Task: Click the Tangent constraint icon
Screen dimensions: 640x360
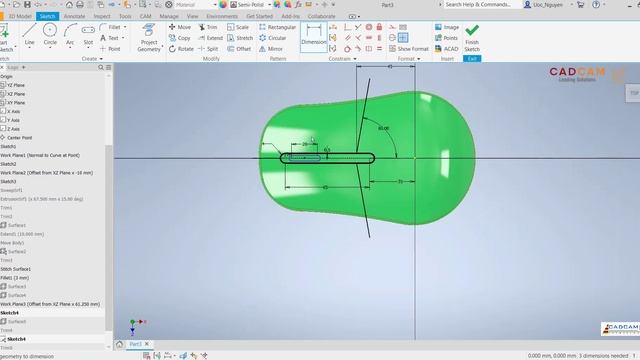Action: pos(347,49)
